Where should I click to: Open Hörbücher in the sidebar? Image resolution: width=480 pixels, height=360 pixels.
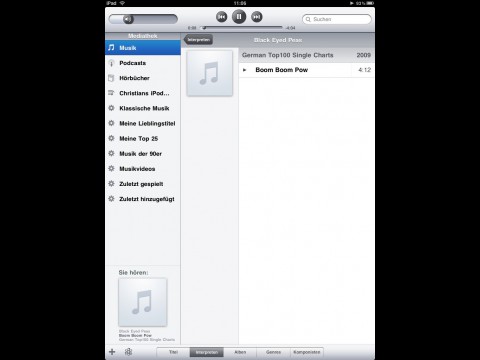(x=143, y=78)
